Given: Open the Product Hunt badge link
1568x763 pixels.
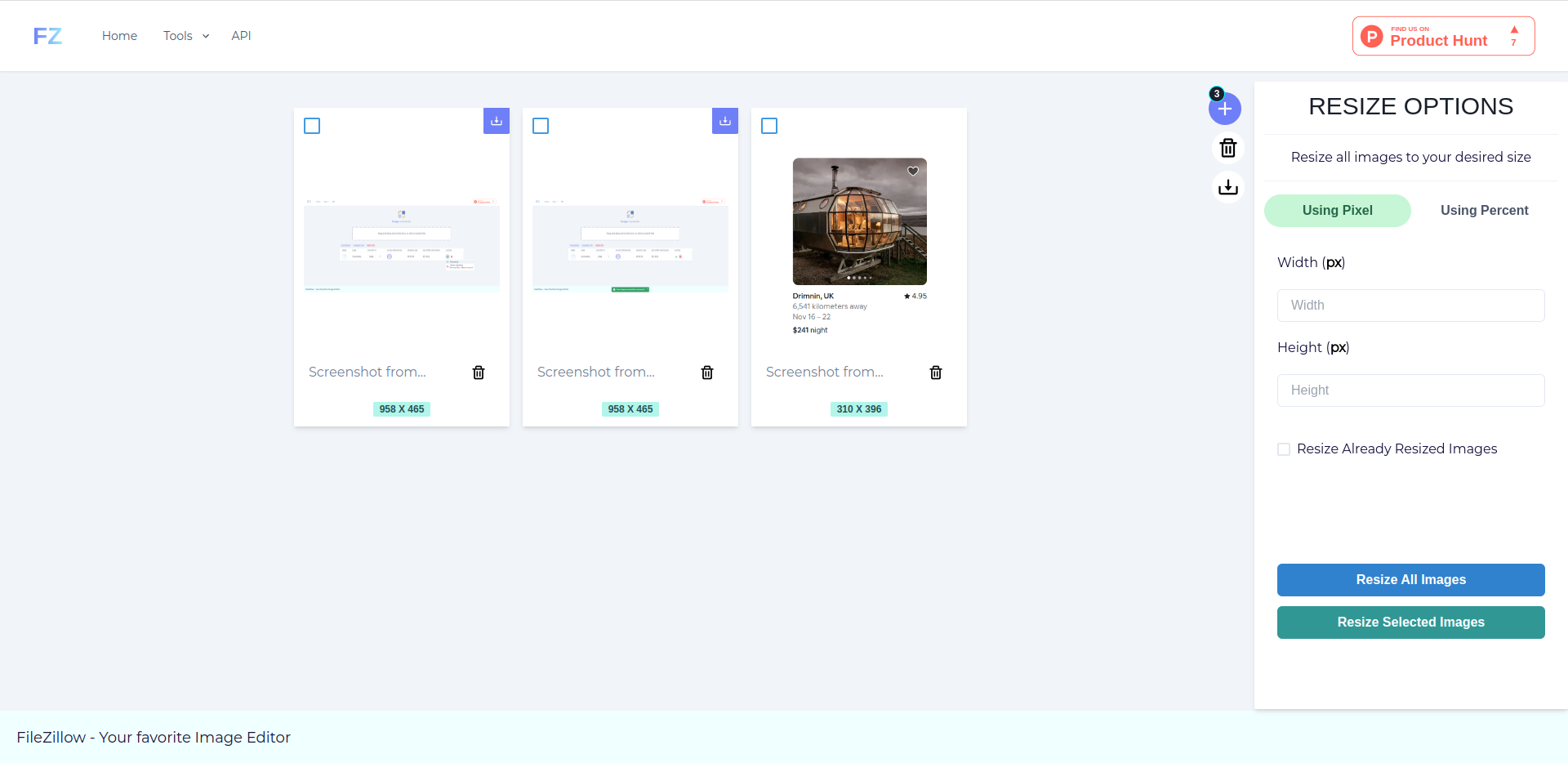Looking at the screenshot, I should pos(1442,35).
